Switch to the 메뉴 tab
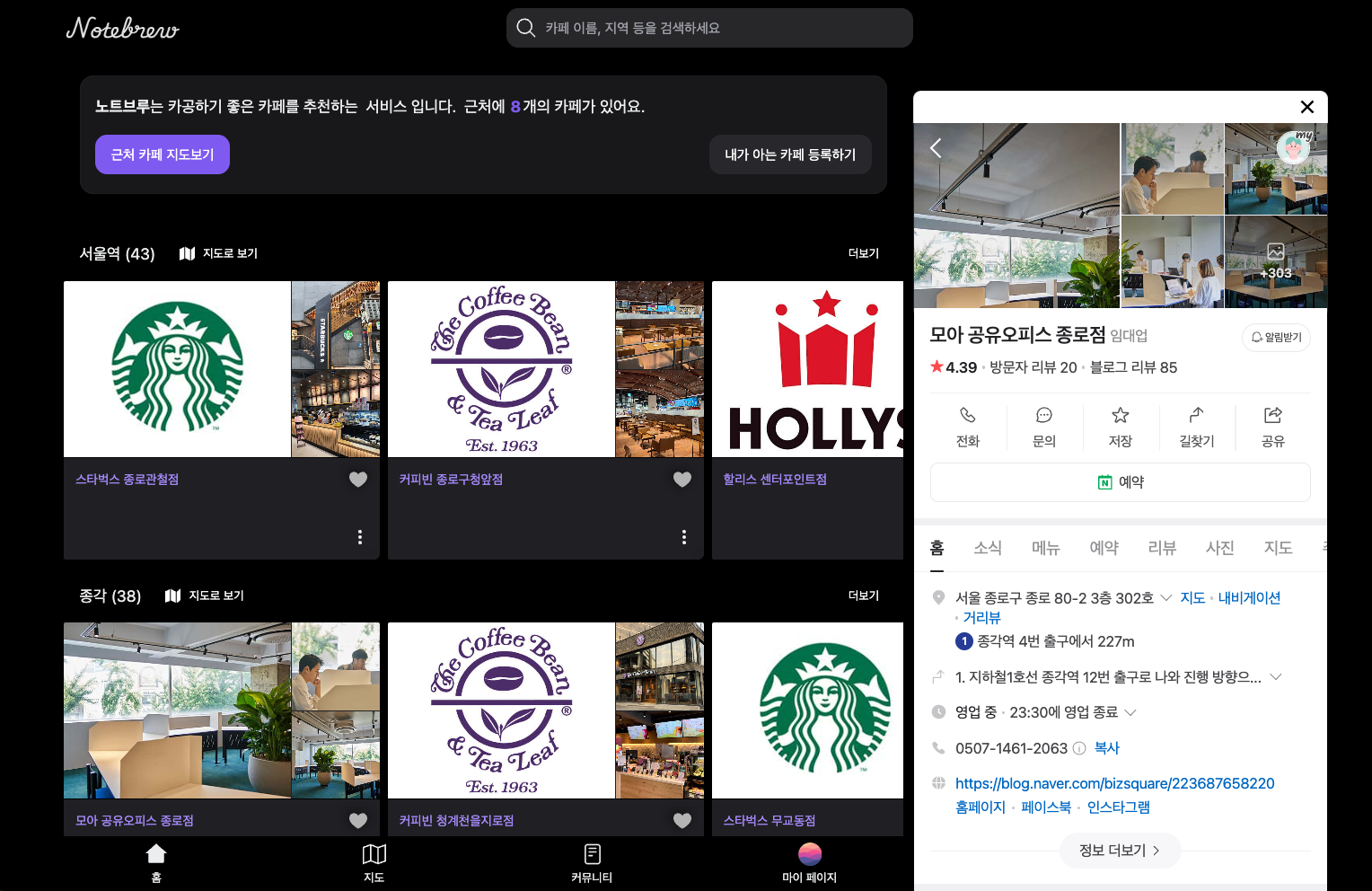Image resolution: width=1372 pixels, height=891 pixels. point(1046,548)
